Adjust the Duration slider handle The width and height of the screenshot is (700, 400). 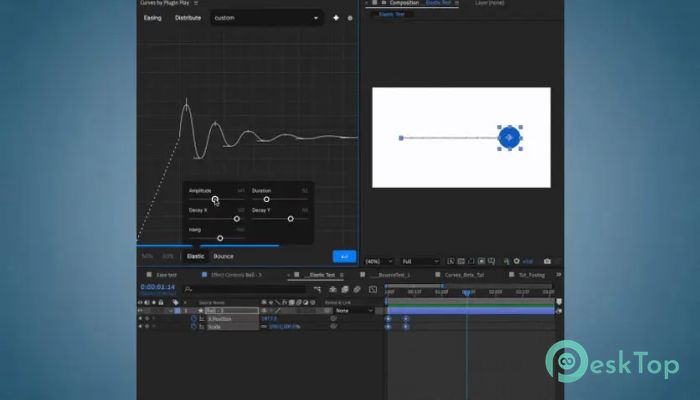[267, 199]
